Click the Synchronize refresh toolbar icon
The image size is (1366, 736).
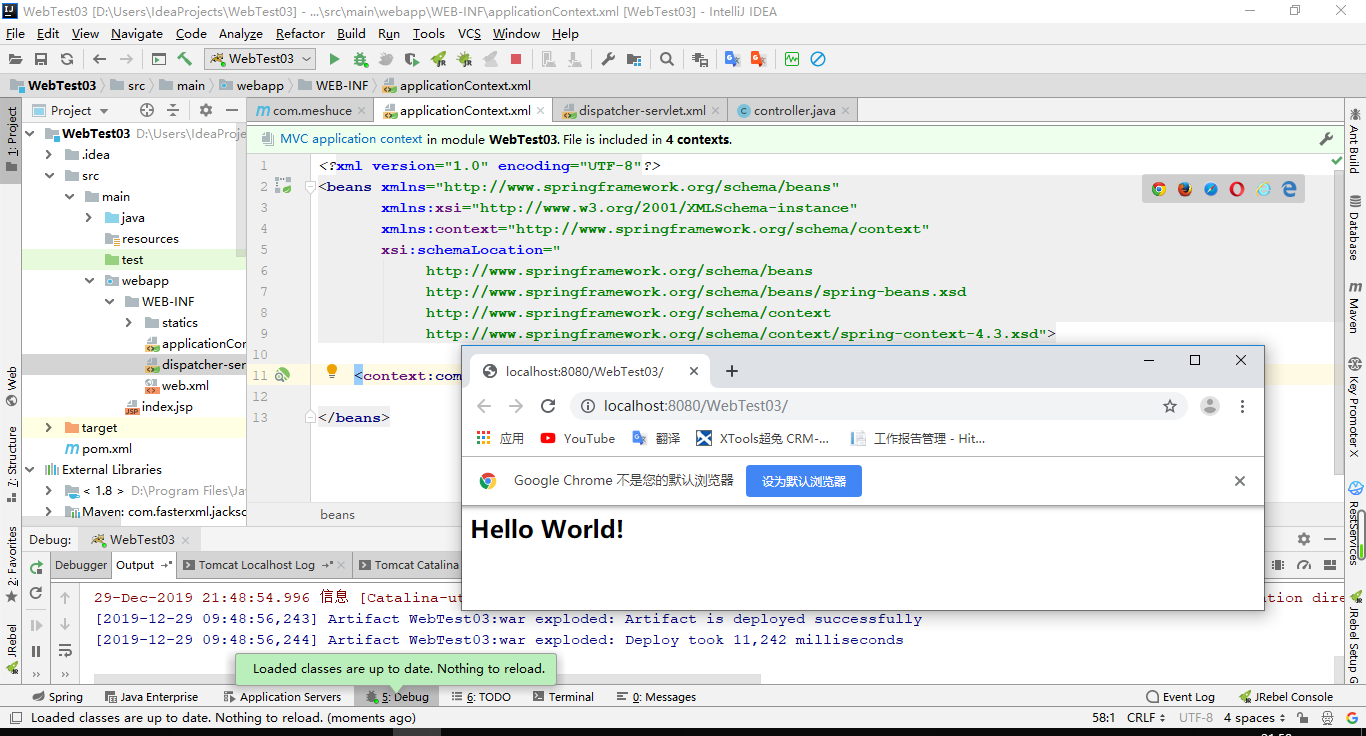click(x=67, y=59)
